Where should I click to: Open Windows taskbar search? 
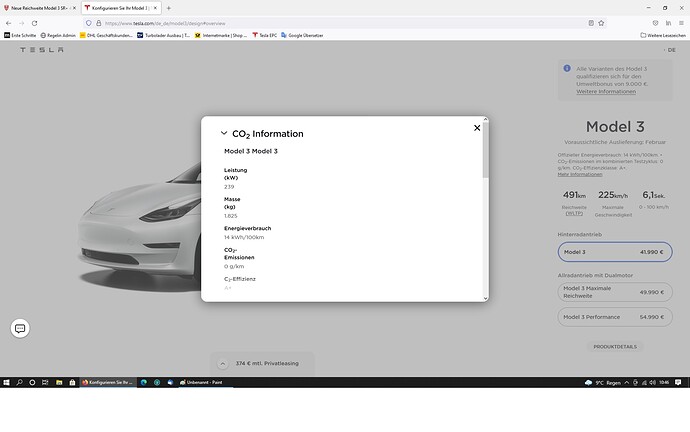19,382
